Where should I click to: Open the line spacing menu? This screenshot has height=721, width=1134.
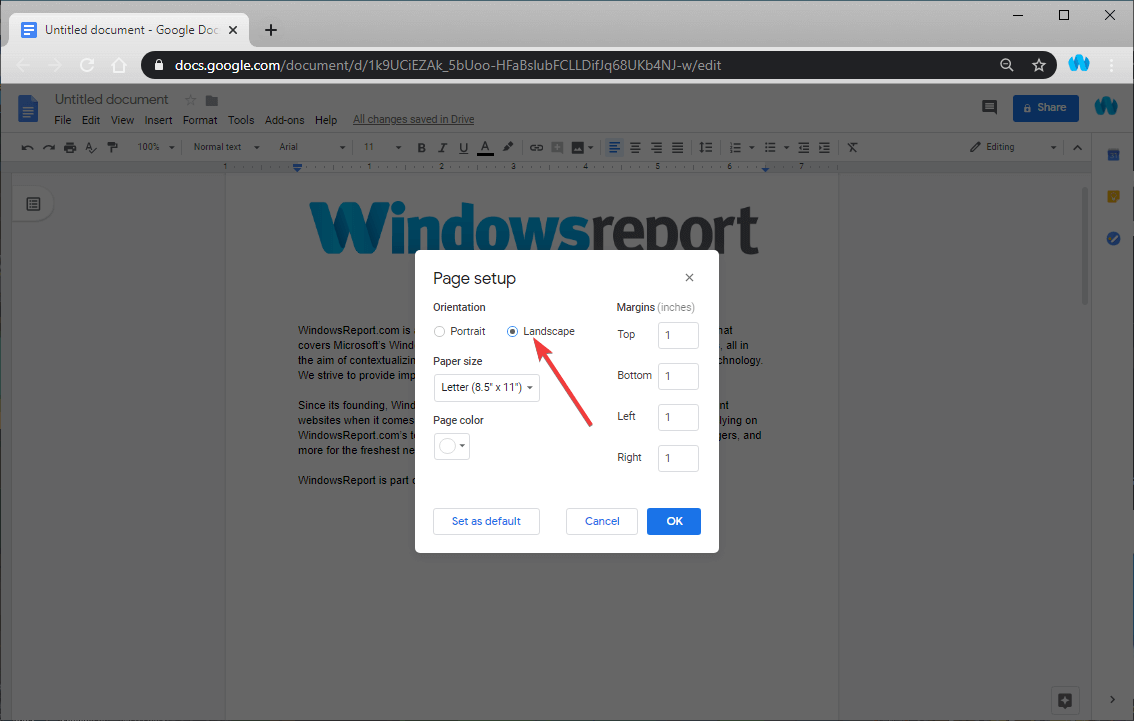706,147
